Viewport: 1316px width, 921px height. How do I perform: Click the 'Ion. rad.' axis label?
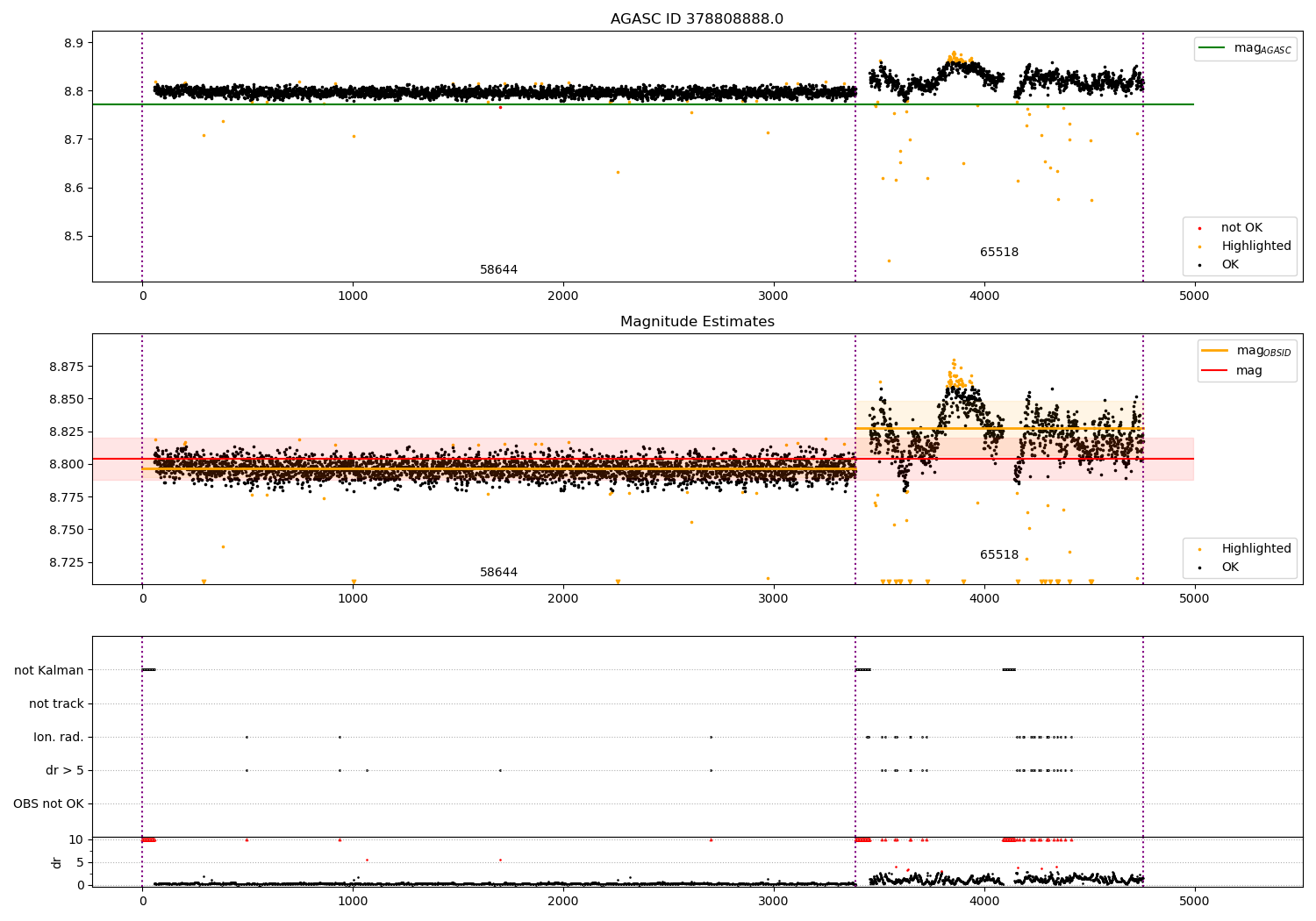(x=59, y=738)
